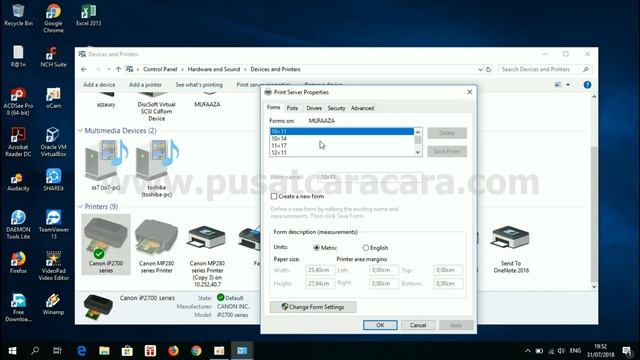Viewport: 640px width, 360px height.
Task: Select form 10×14 in list
Action: 342,139
